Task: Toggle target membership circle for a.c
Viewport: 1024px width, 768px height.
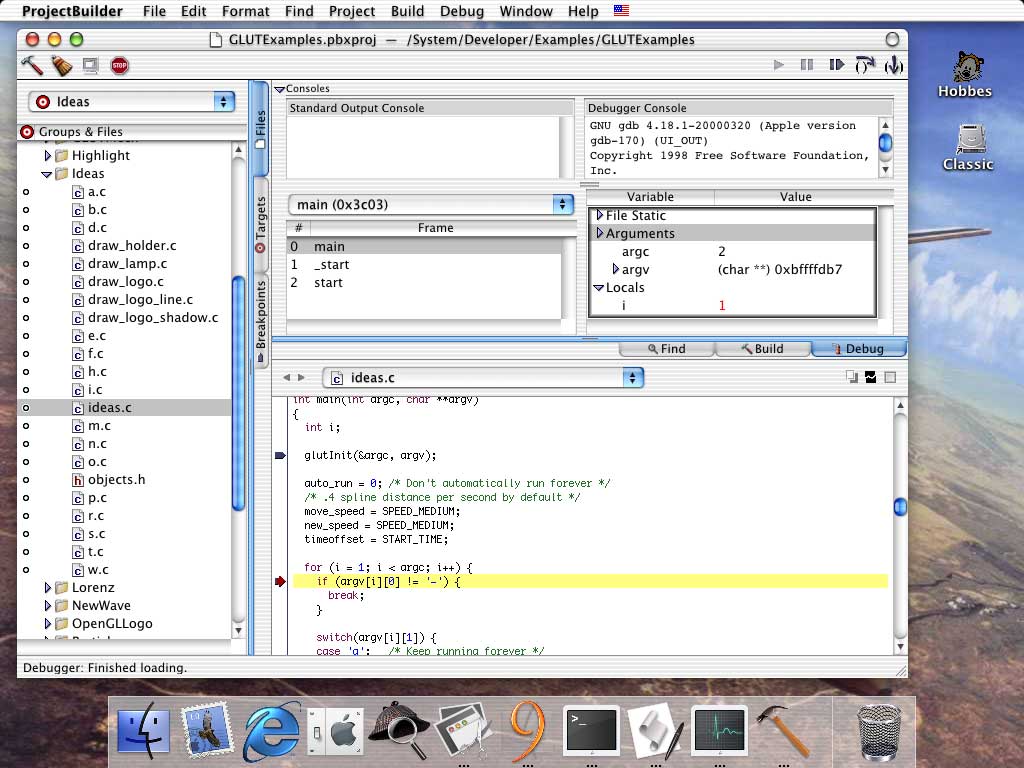Action: click(26, 192)
